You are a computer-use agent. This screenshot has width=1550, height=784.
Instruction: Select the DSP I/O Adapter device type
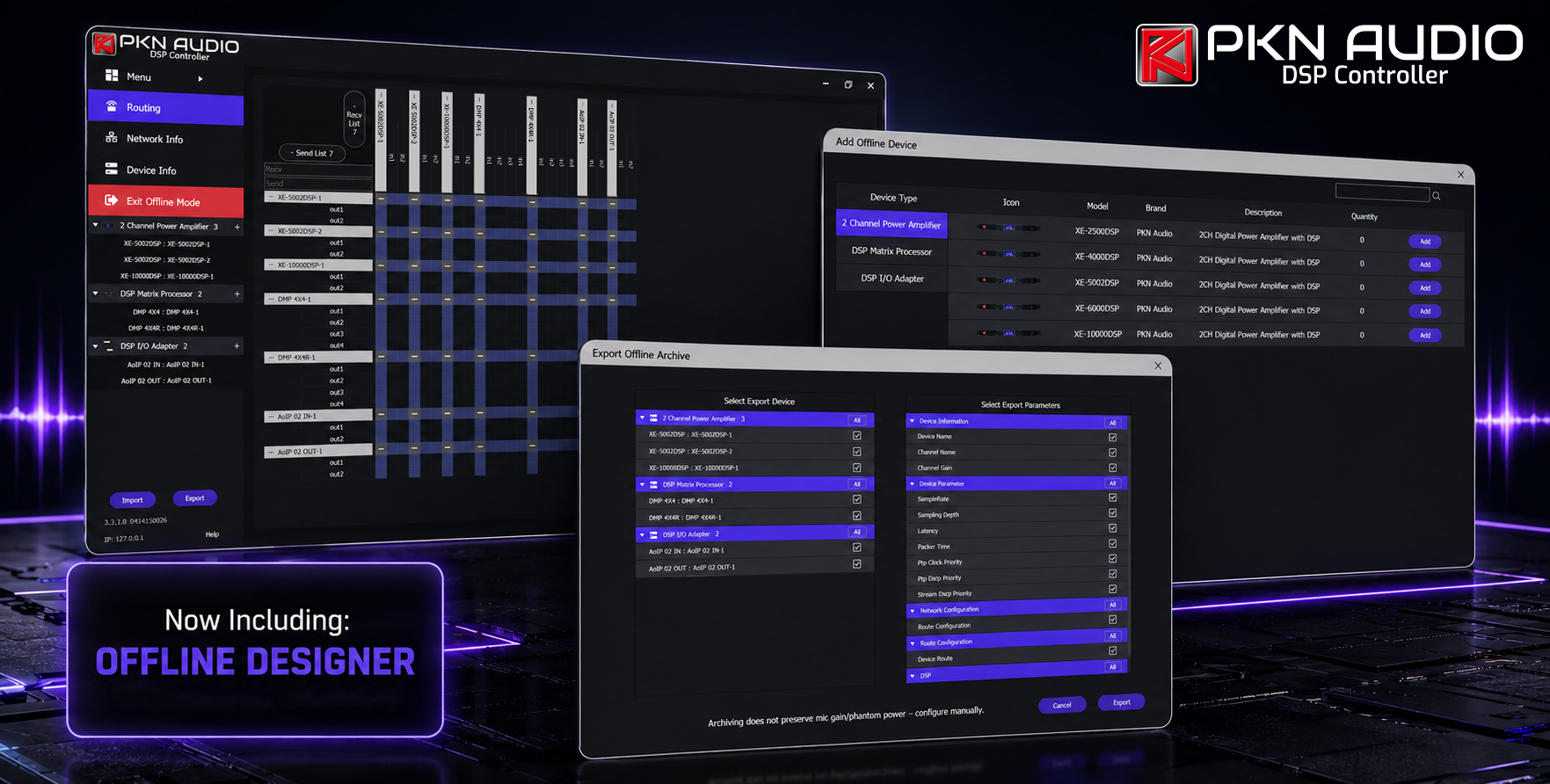[891, 279]
